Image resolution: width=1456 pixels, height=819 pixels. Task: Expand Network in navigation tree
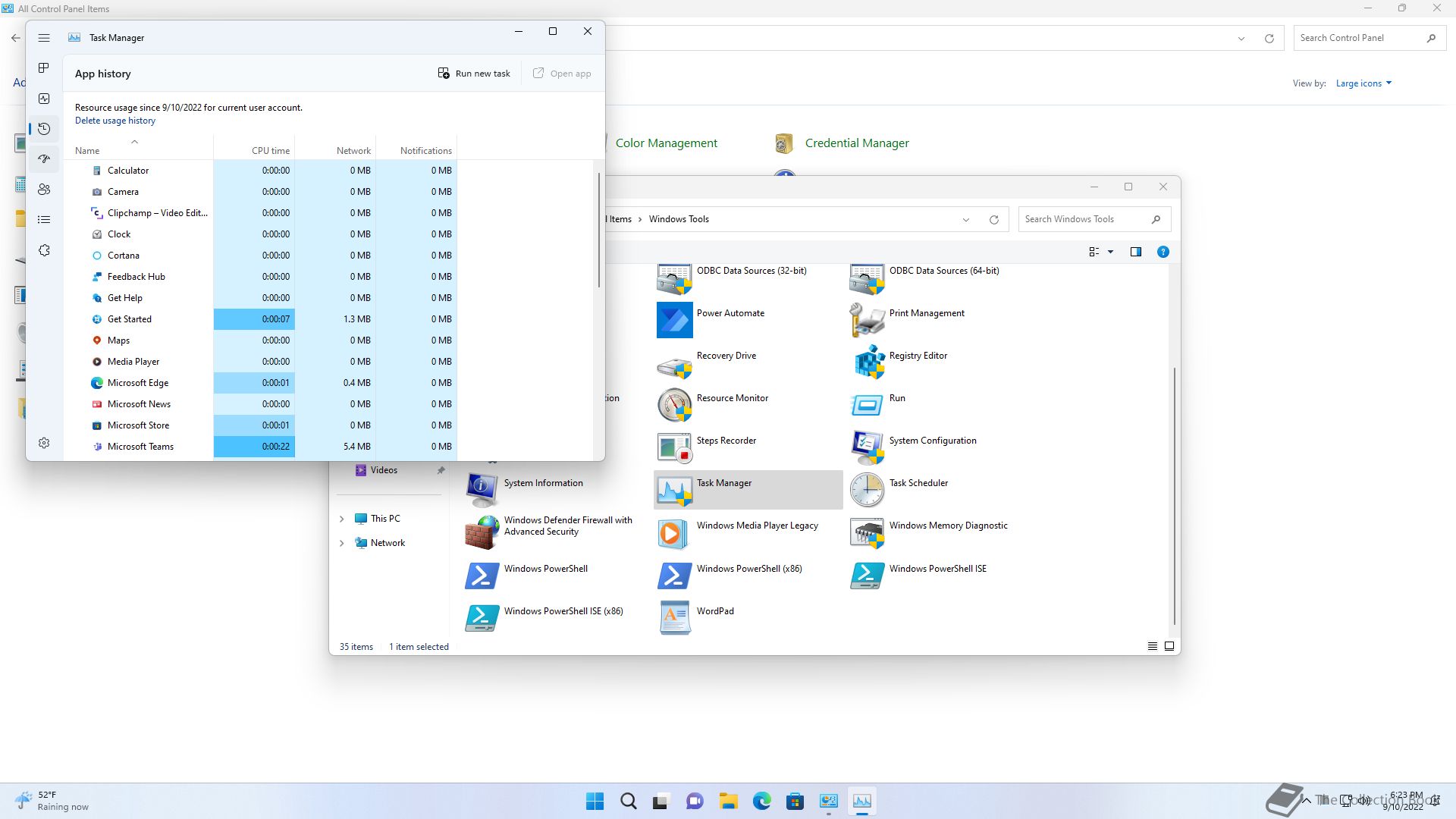coord(341,543)
